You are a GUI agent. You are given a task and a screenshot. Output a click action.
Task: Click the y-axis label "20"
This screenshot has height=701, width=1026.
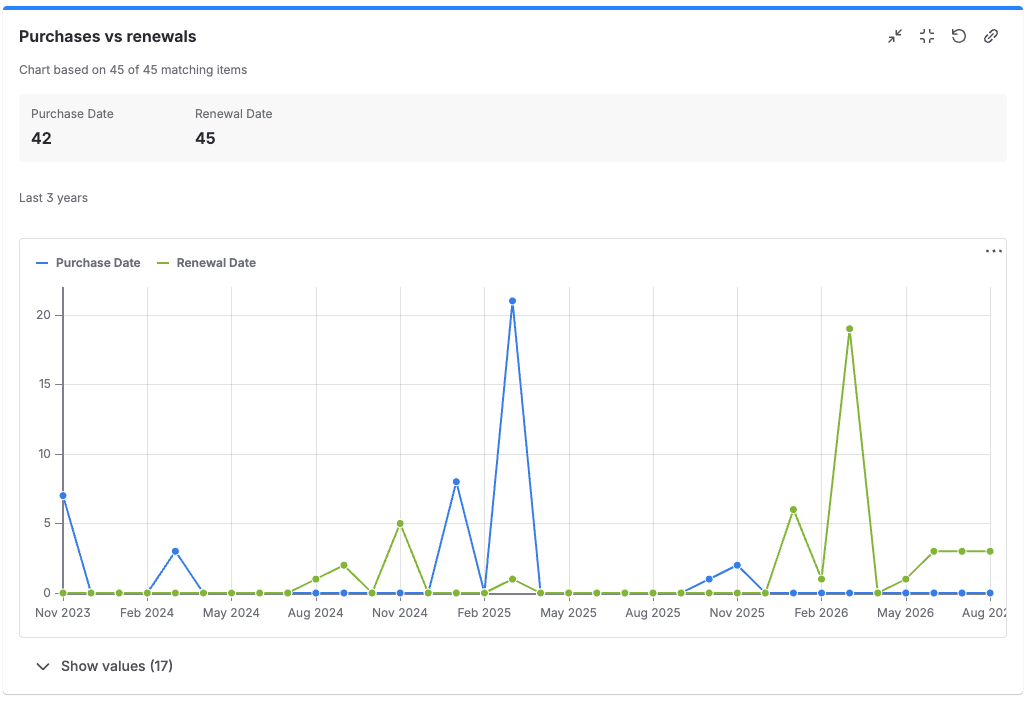43,315
